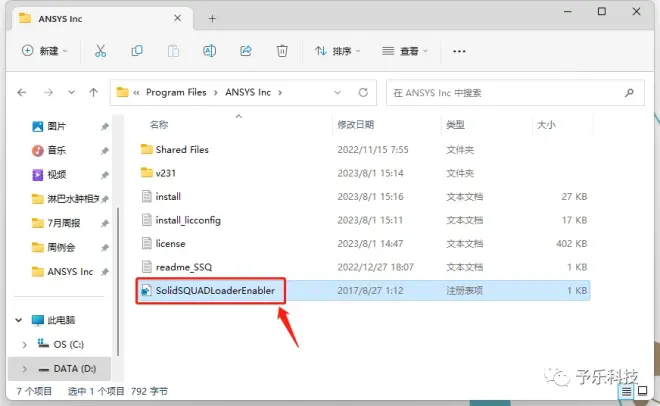Add a new tab with plus button
Screen dimensions: 660x406
pyautogui.click(x=213, y=19)
